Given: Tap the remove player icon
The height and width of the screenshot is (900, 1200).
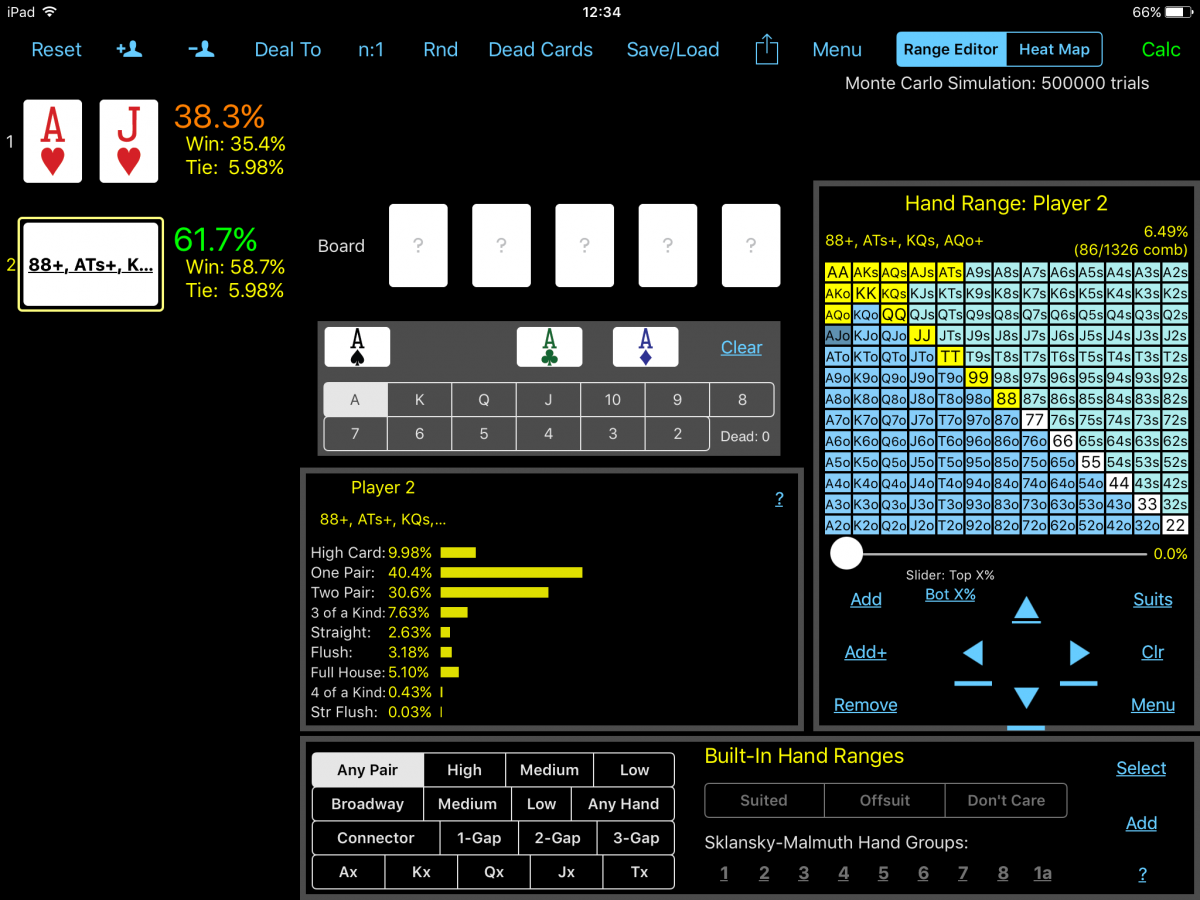Looking at the screenshot, I should tap(201, 50).
